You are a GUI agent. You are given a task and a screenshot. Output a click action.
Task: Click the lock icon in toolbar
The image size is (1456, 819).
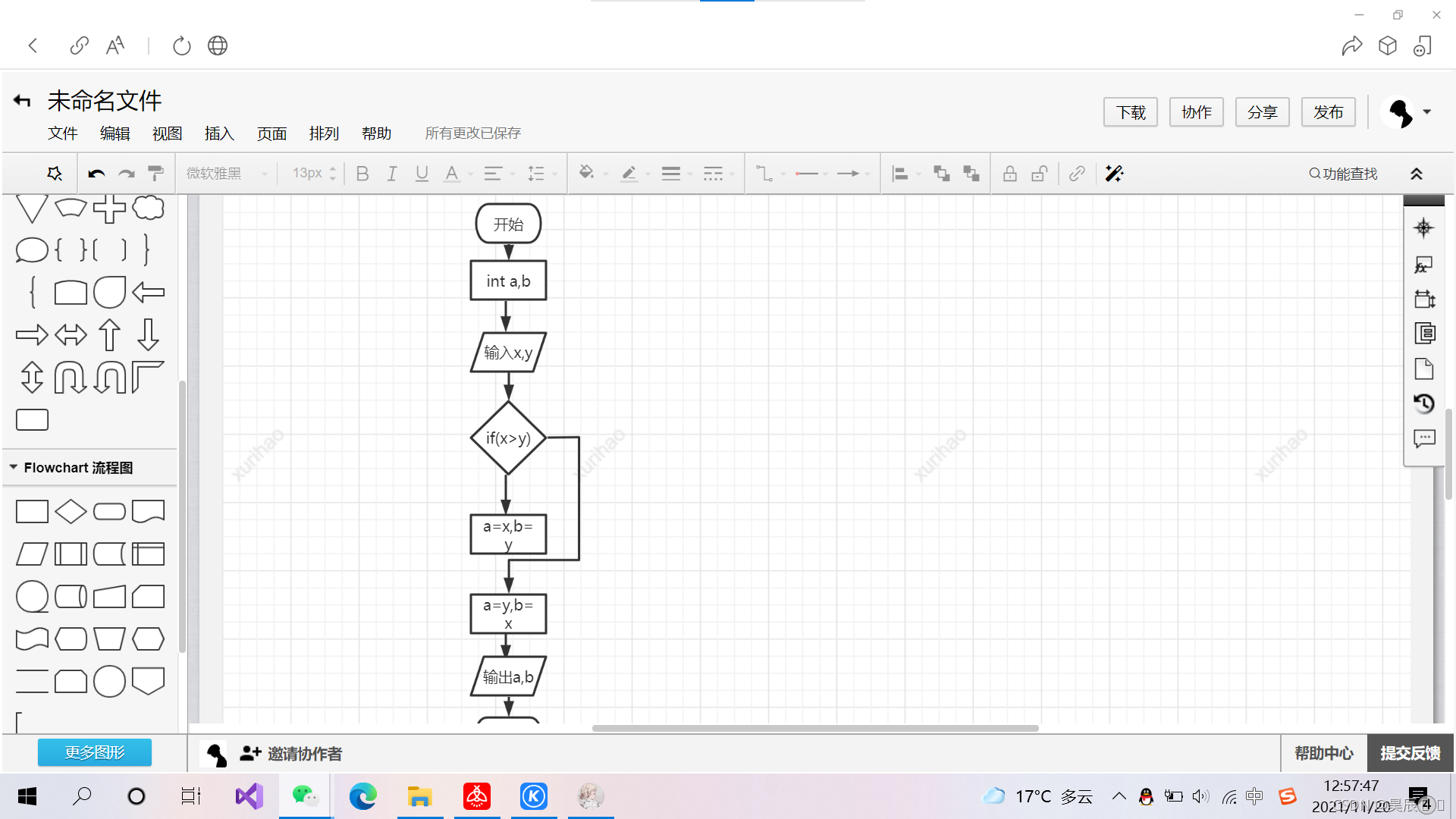click(1009, 174)
